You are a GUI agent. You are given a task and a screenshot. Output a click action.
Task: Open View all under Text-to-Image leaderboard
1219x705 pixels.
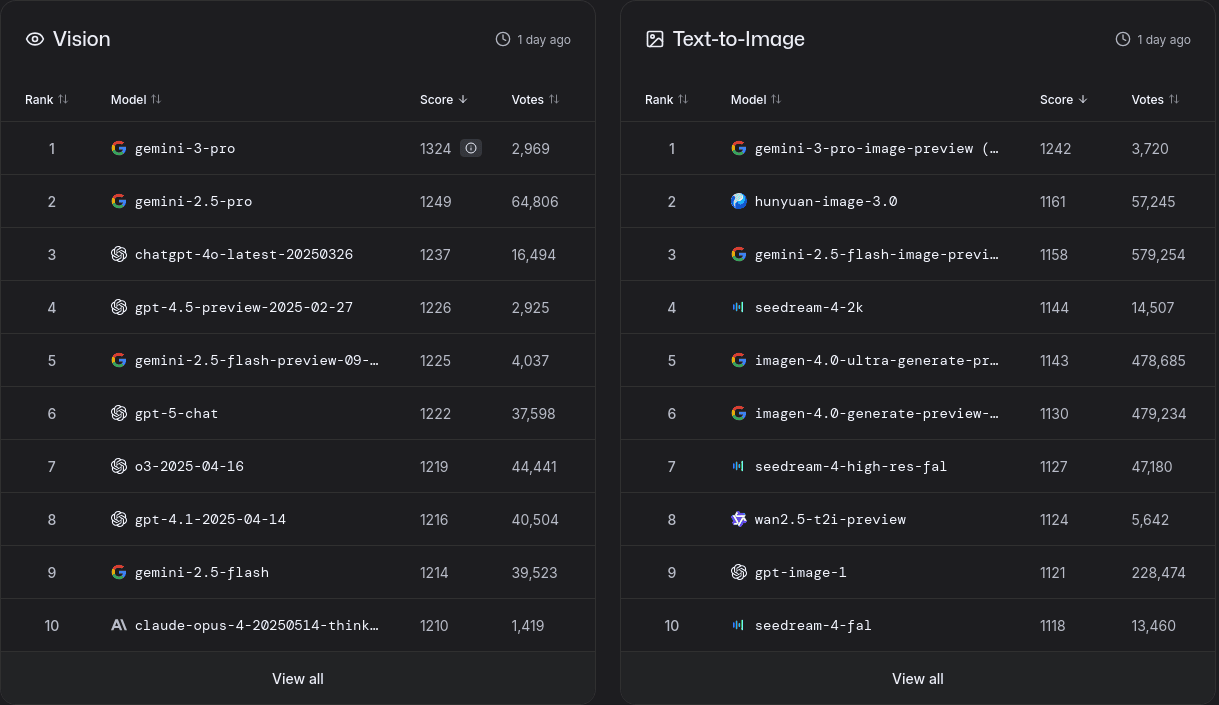pyautogui.click(x=918, y=678)
